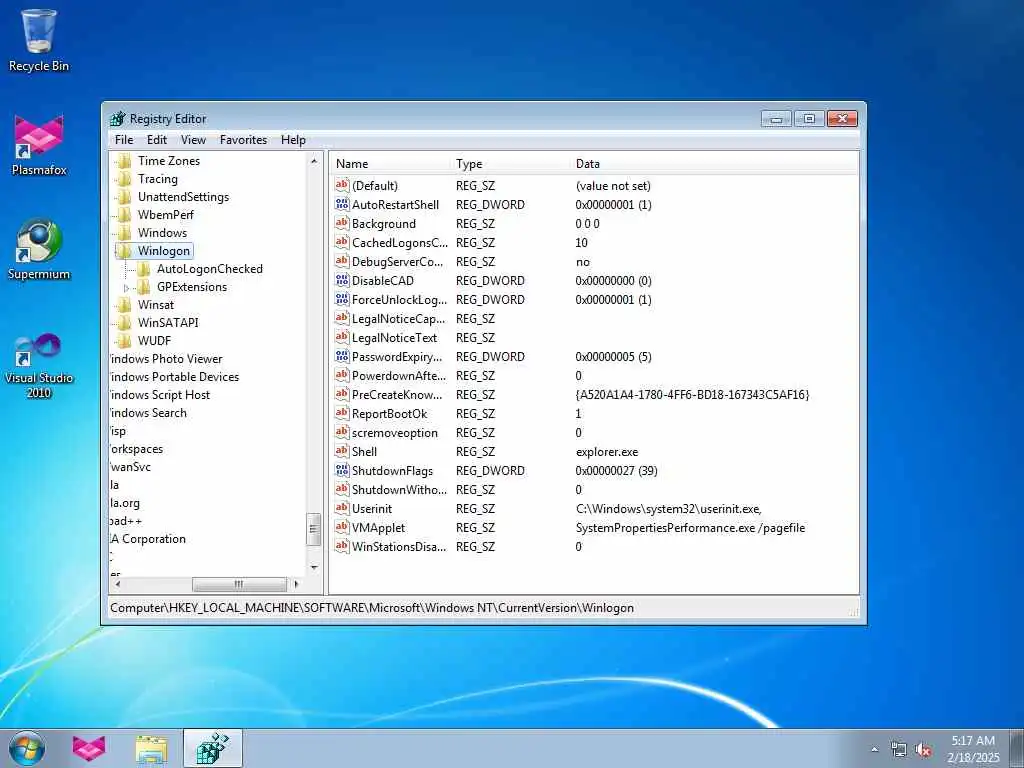Select the WinStationsDisa... value

(399, 547)
